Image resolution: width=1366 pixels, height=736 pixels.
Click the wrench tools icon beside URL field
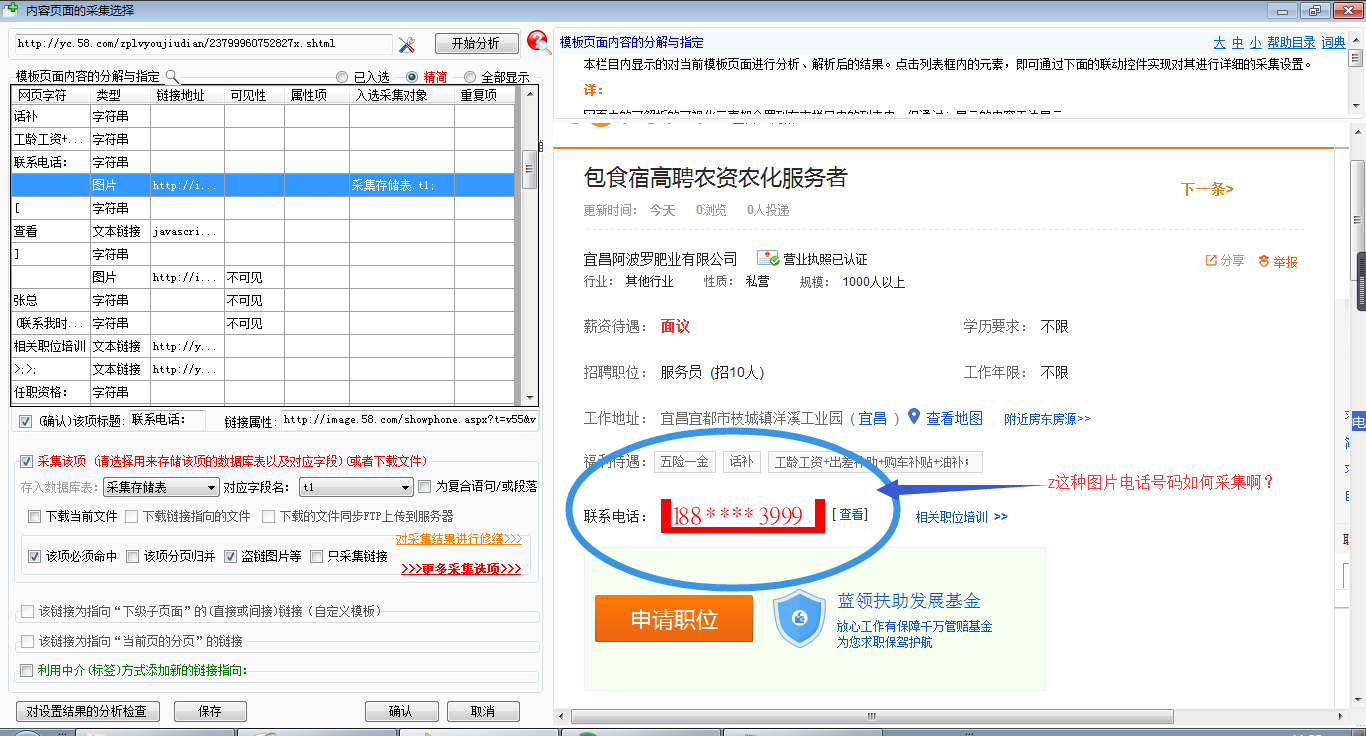pos(407,44)
